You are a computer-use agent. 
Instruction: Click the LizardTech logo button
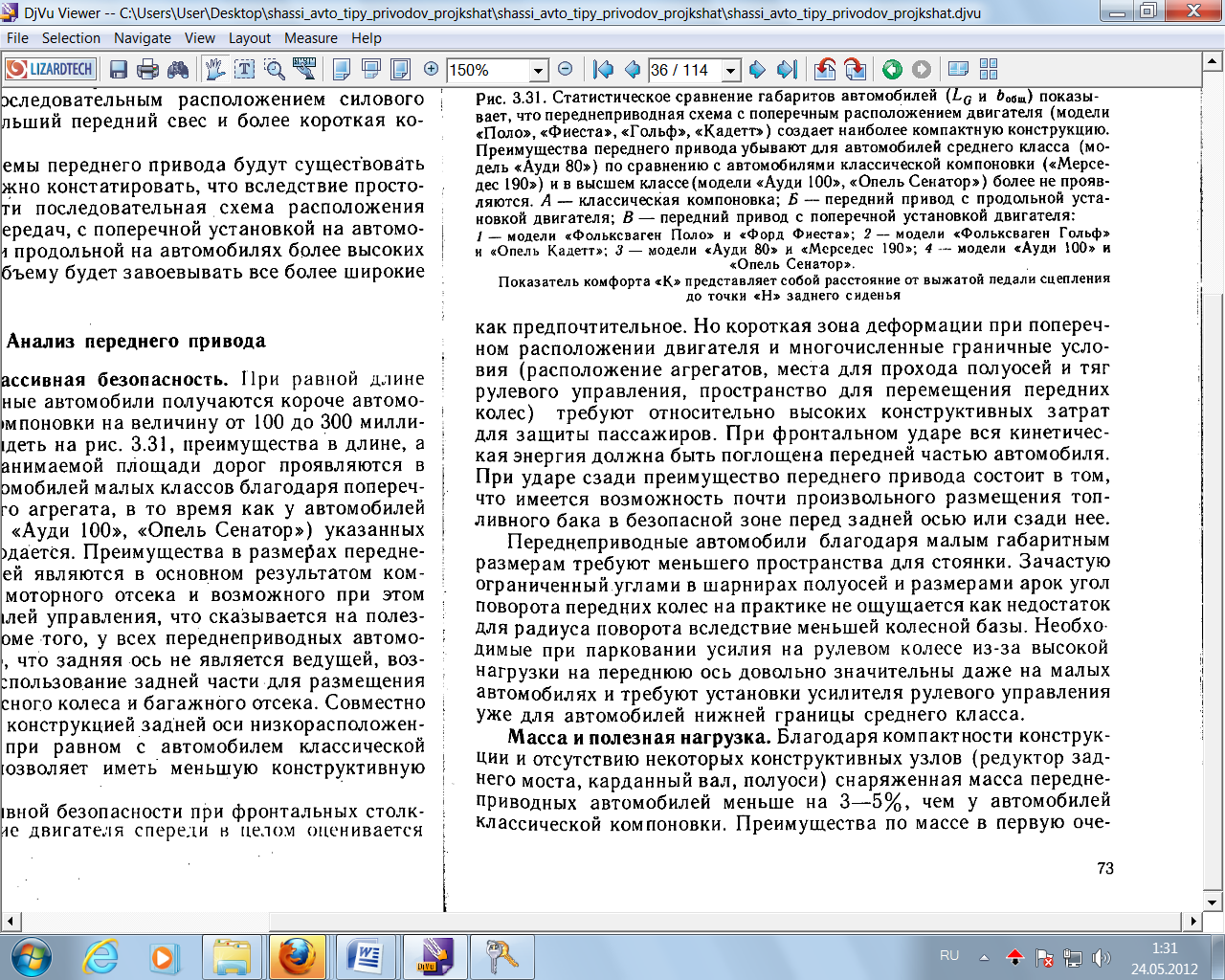coord(50,69)
